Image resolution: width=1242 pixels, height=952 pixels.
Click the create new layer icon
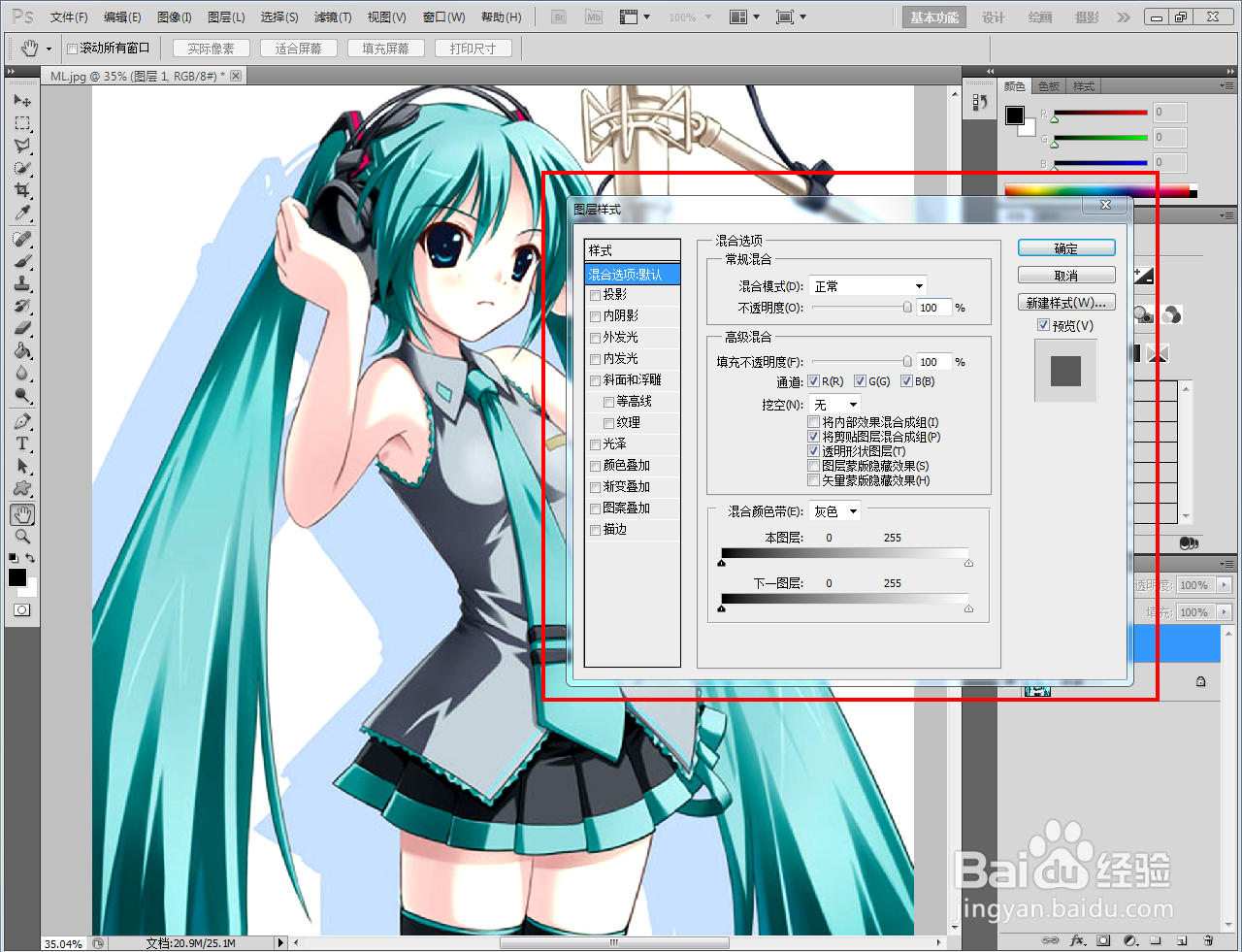pos(1182,940)
